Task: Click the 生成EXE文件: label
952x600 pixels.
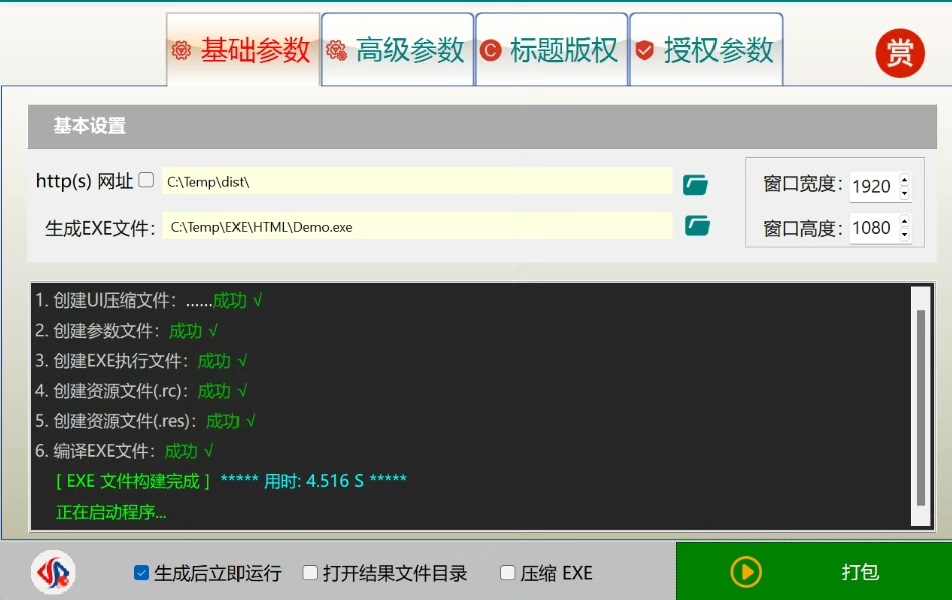Action: 100,228
